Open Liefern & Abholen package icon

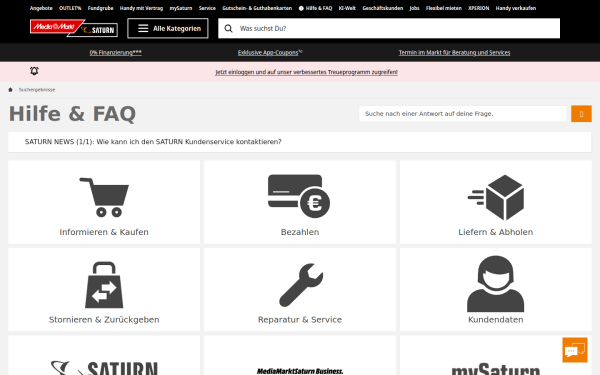[496, 197]
